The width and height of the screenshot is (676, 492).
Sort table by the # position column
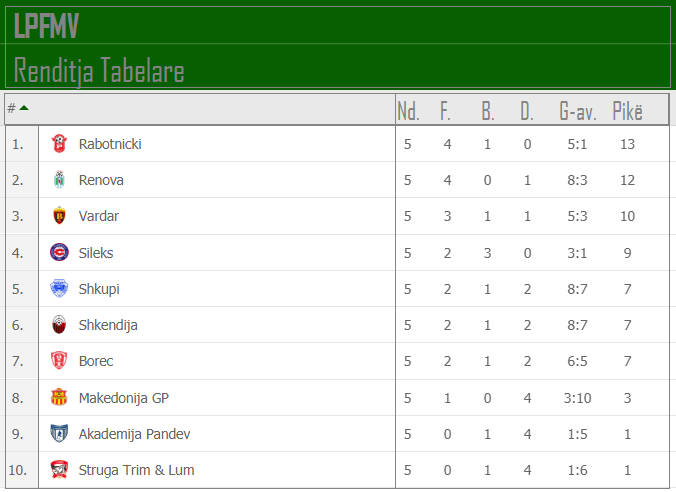(x=17, y=108)
